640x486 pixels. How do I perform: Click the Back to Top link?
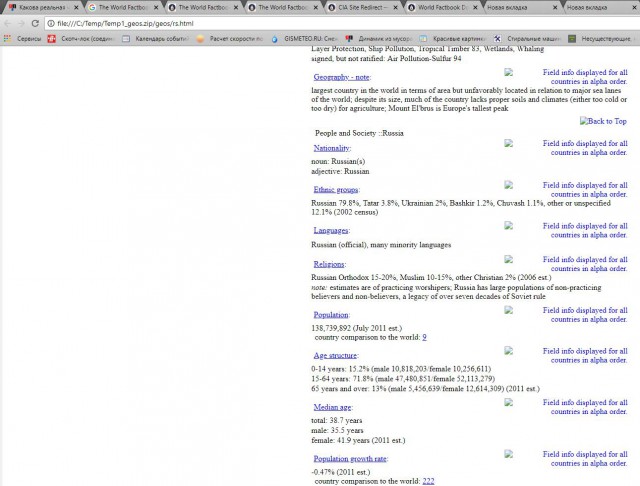(x=603, y=121)
